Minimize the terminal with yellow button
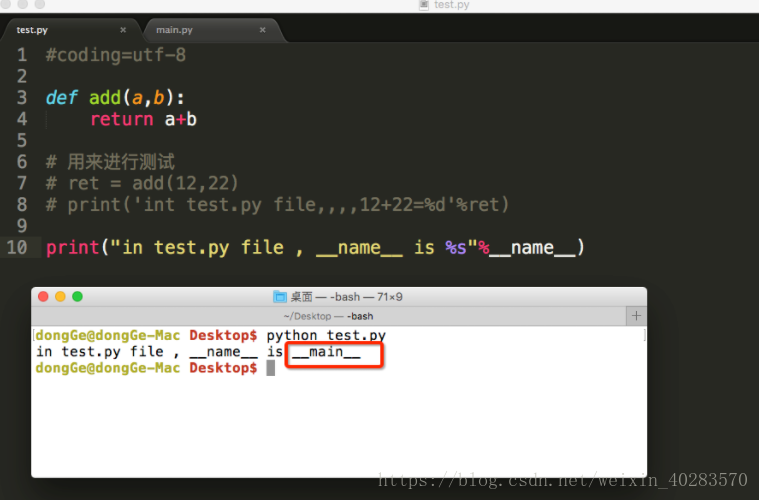 click(x=60, y=297)
